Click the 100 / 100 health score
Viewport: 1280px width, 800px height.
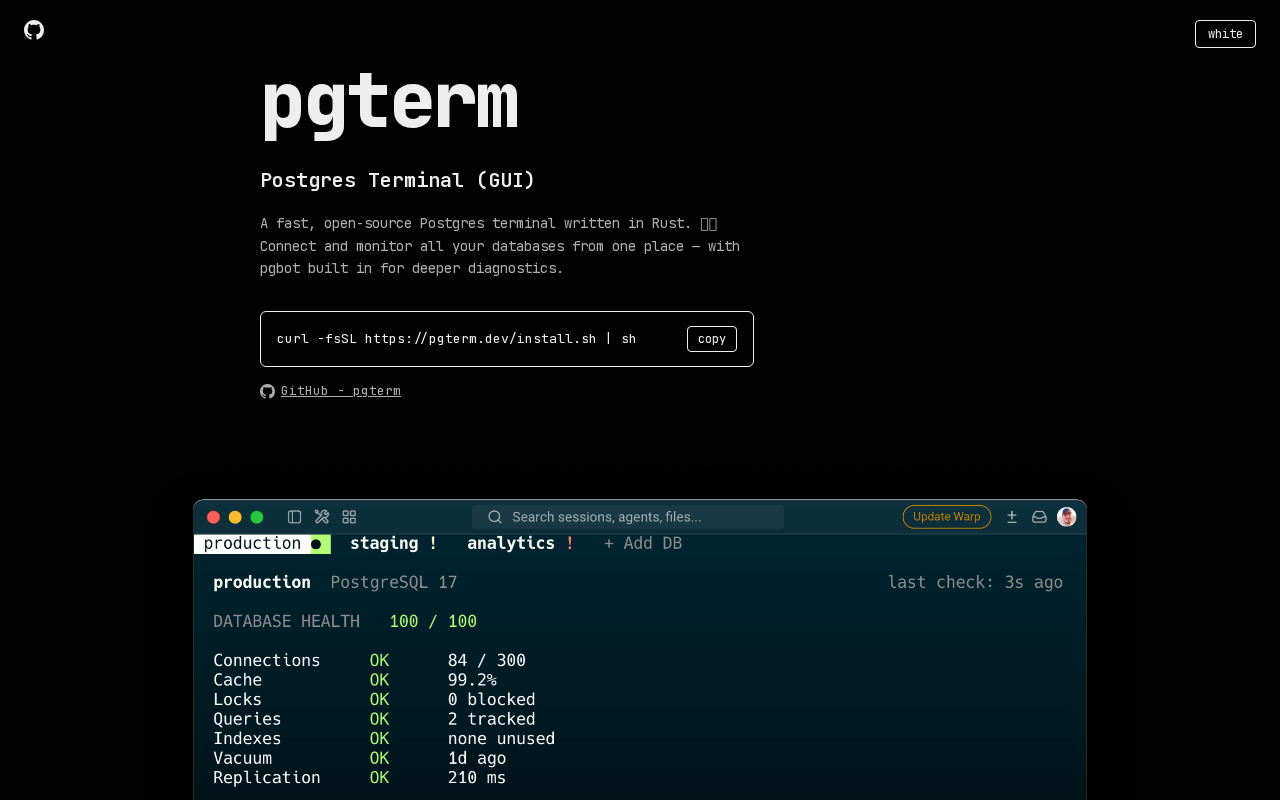coord(433,622)
